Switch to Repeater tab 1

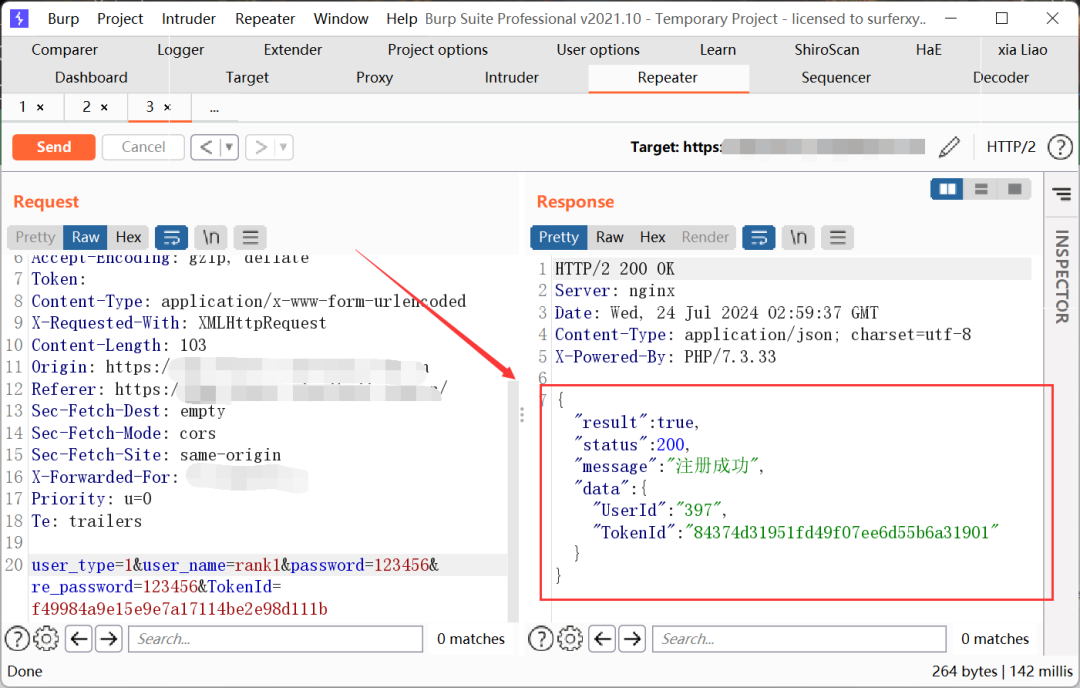click(x=23, y=107)
